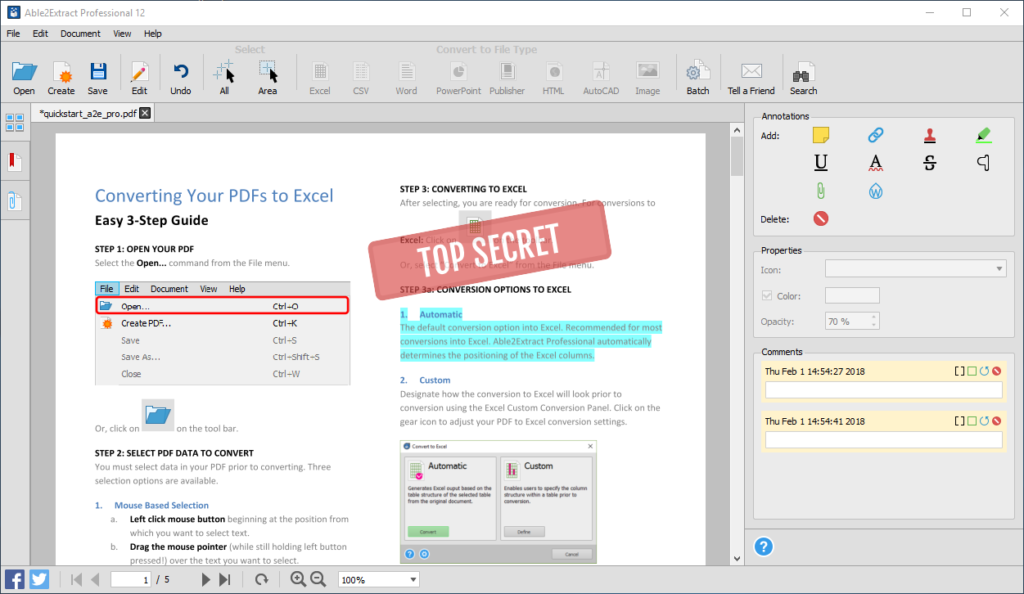Show the attachments sidebar panel
Image resolution: width=1024 pixels, height=594 pixels.
click(x=14, y=201)
